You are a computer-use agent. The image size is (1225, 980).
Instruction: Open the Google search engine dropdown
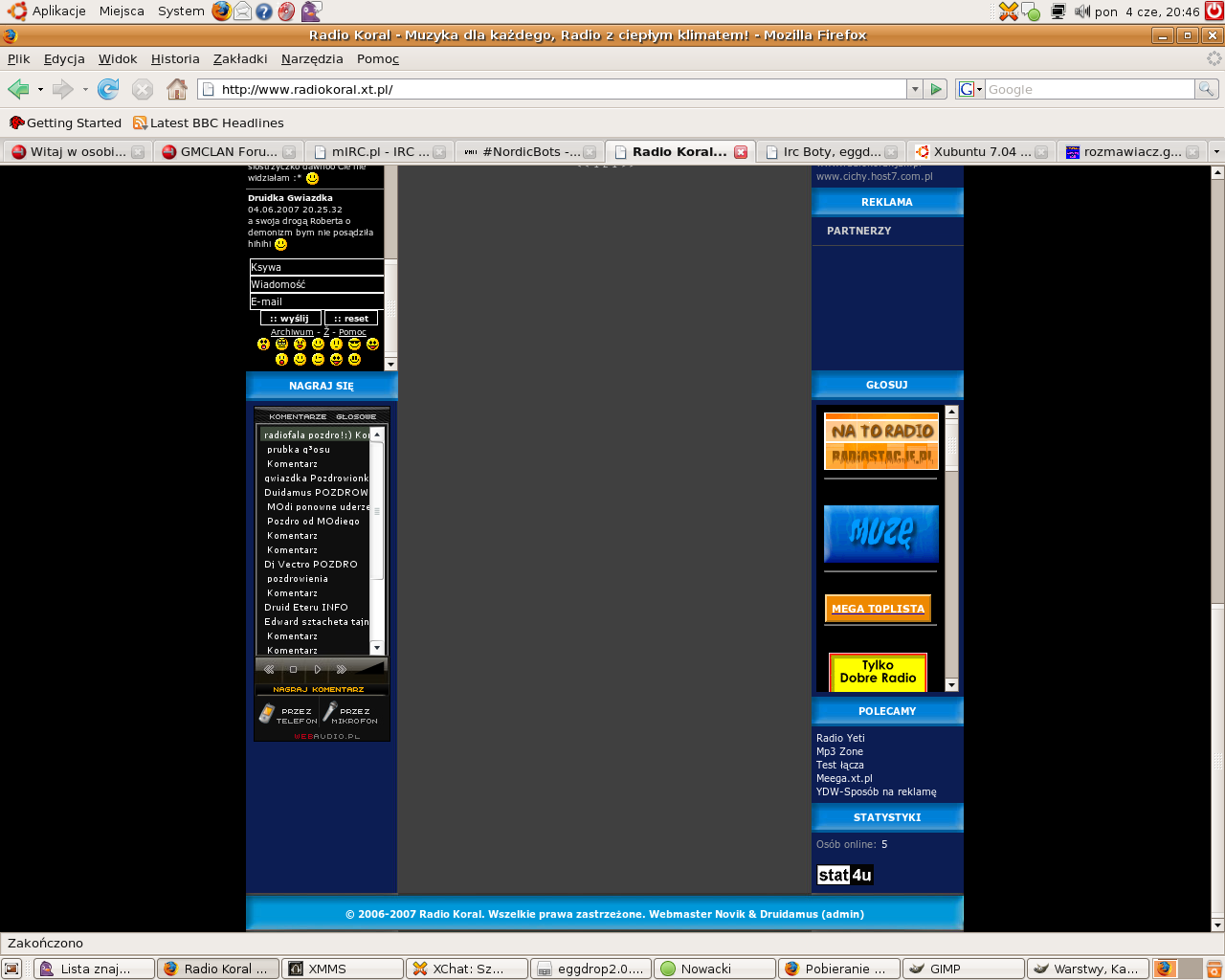coord(970,89)
